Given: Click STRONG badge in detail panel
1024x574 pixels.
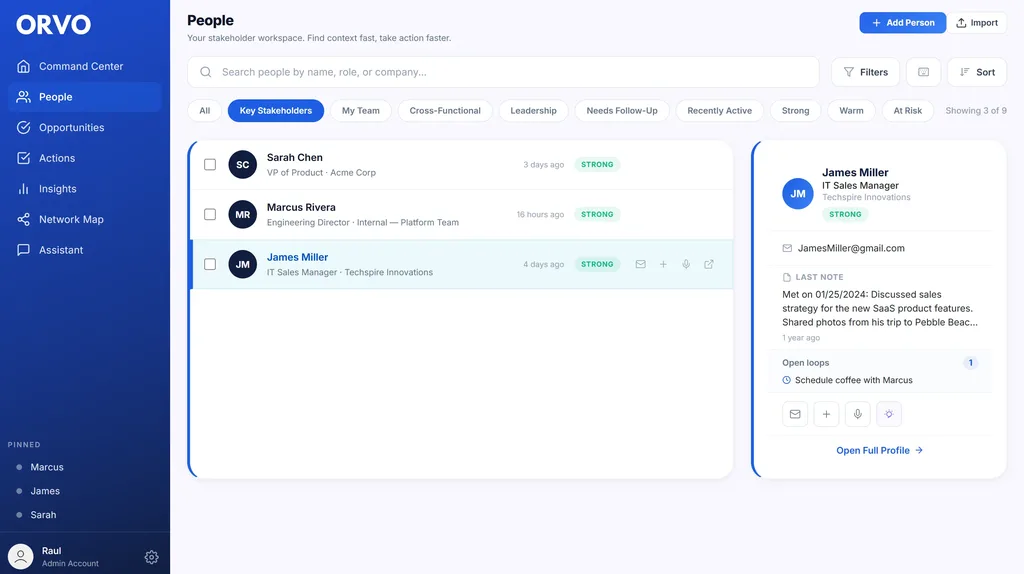Looking at the screenshot, I should 845,214.
